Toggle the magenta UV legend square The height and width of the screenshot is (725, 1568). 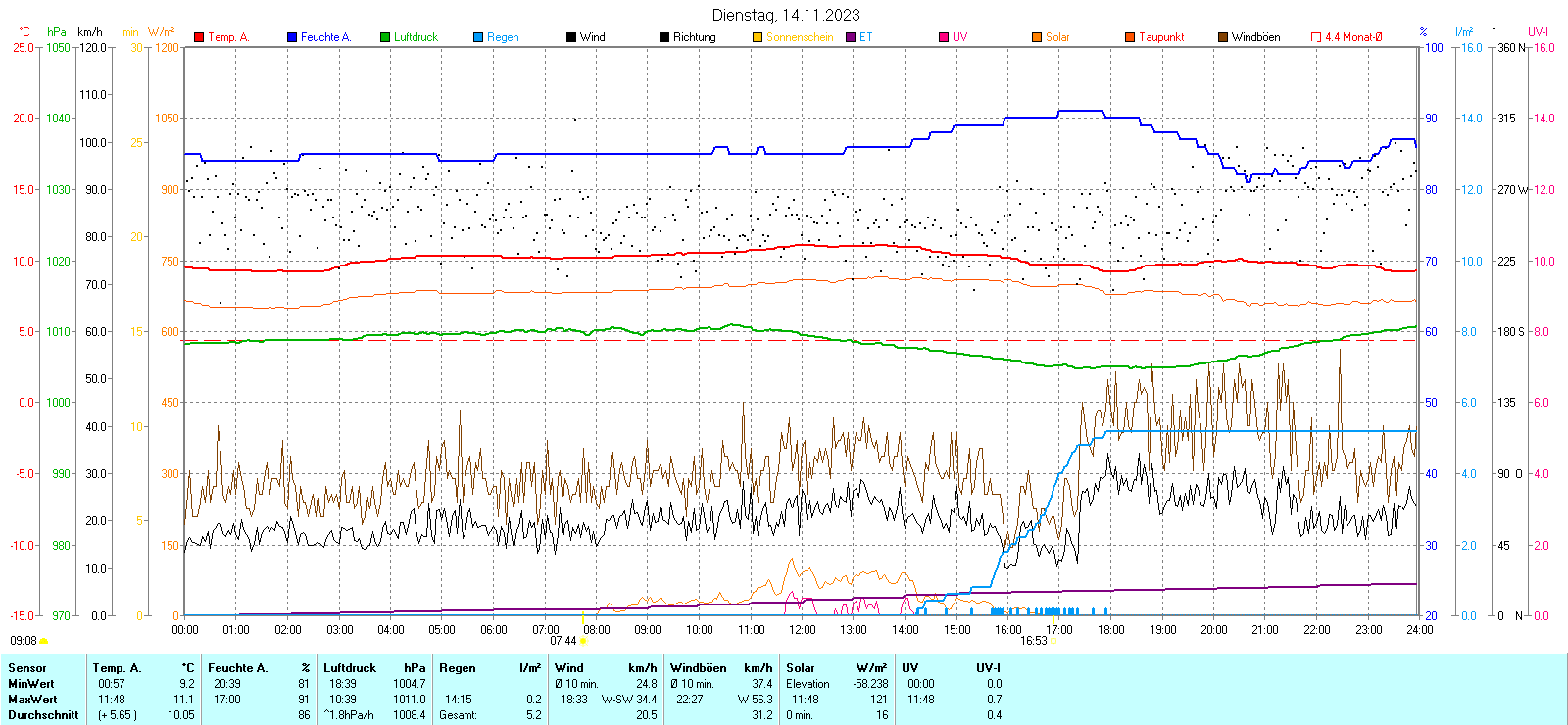coord(944,37)
